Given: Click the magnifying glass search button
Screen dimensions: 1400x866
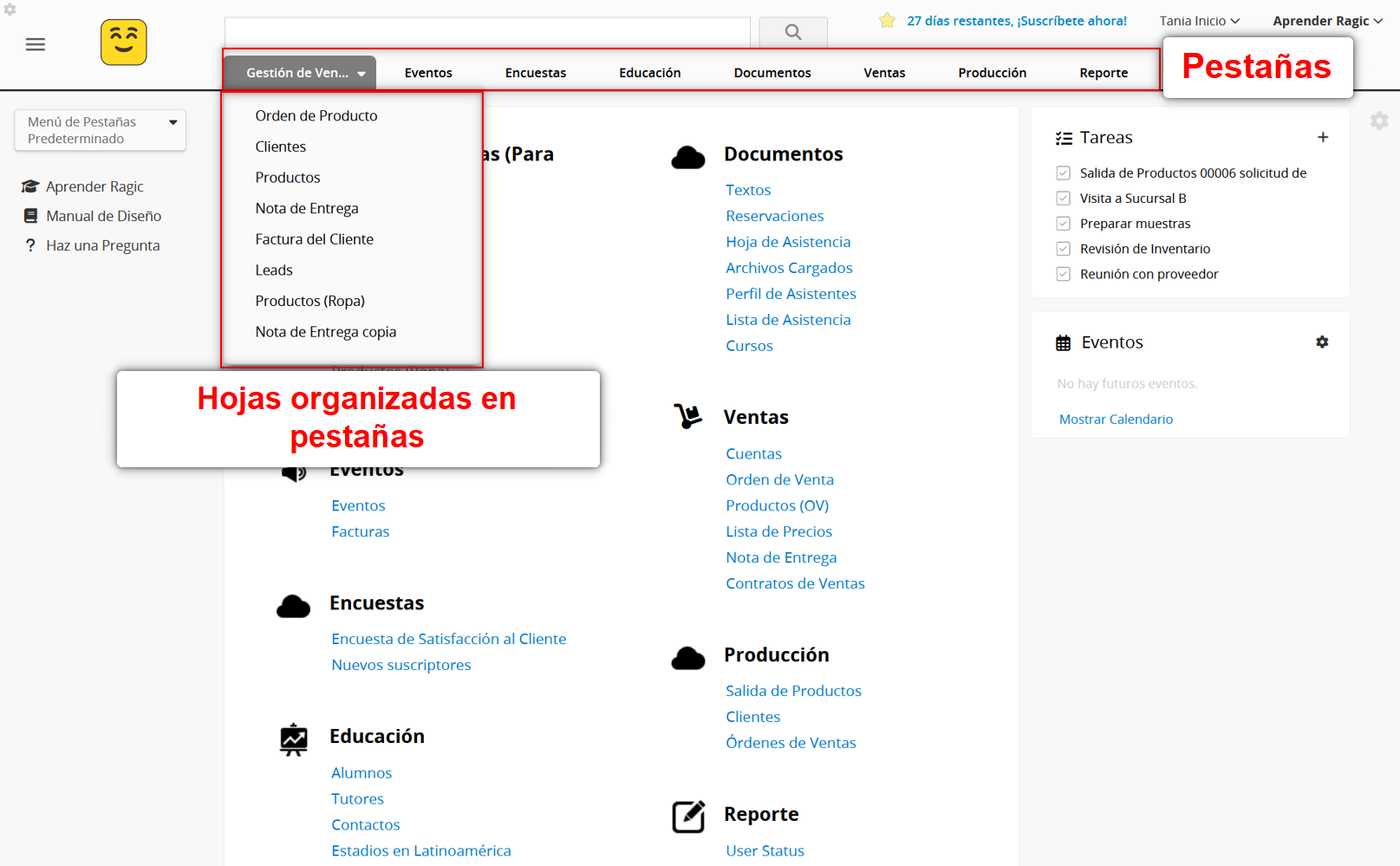Looking at the screenshot, I should [792, 32].
